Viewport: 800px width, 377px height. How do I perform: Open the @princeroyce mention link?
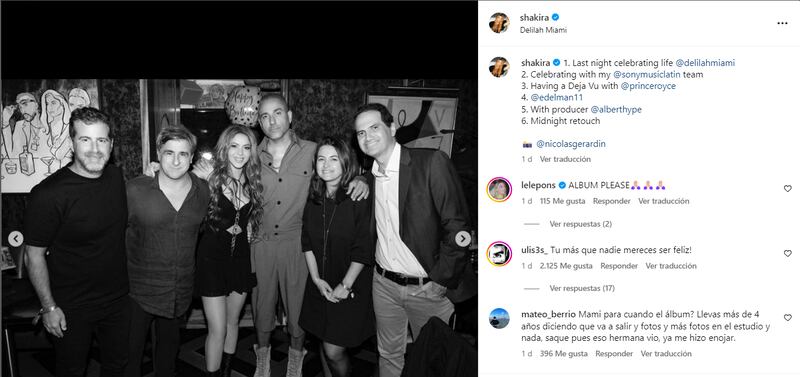[x=648, y=86]
